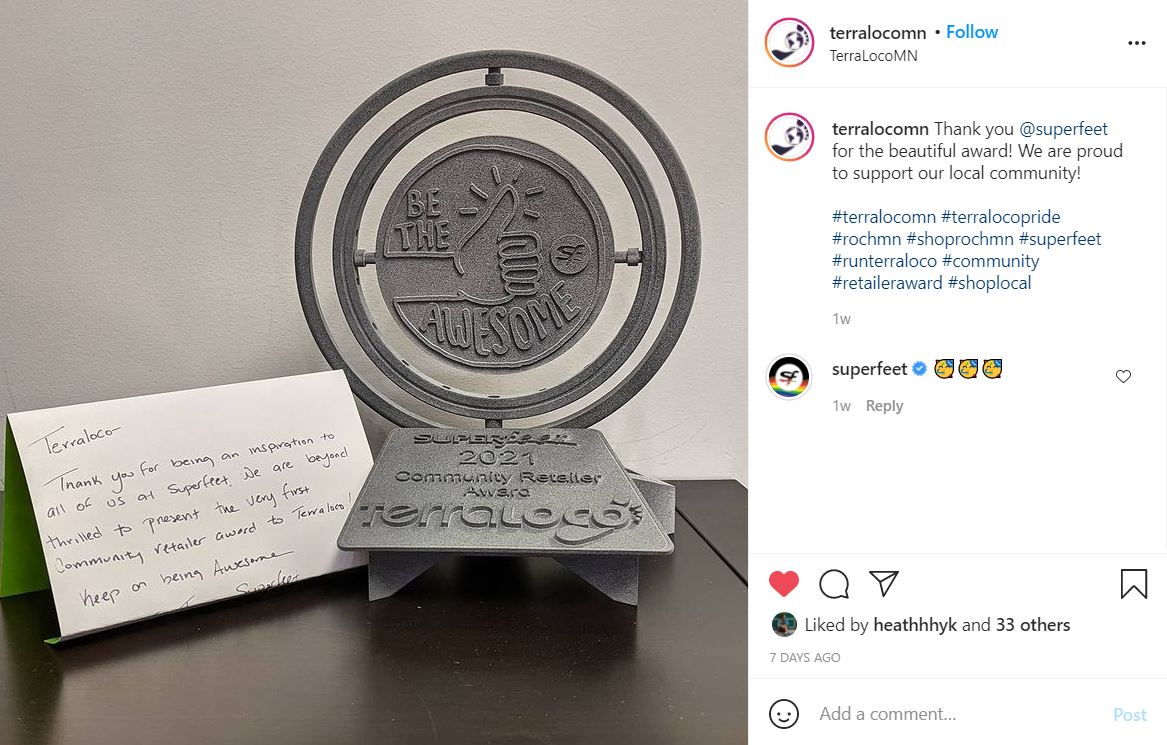Screen dimensions: 1167x745
Task: Follow the terralocomn account
Action: 971,32
